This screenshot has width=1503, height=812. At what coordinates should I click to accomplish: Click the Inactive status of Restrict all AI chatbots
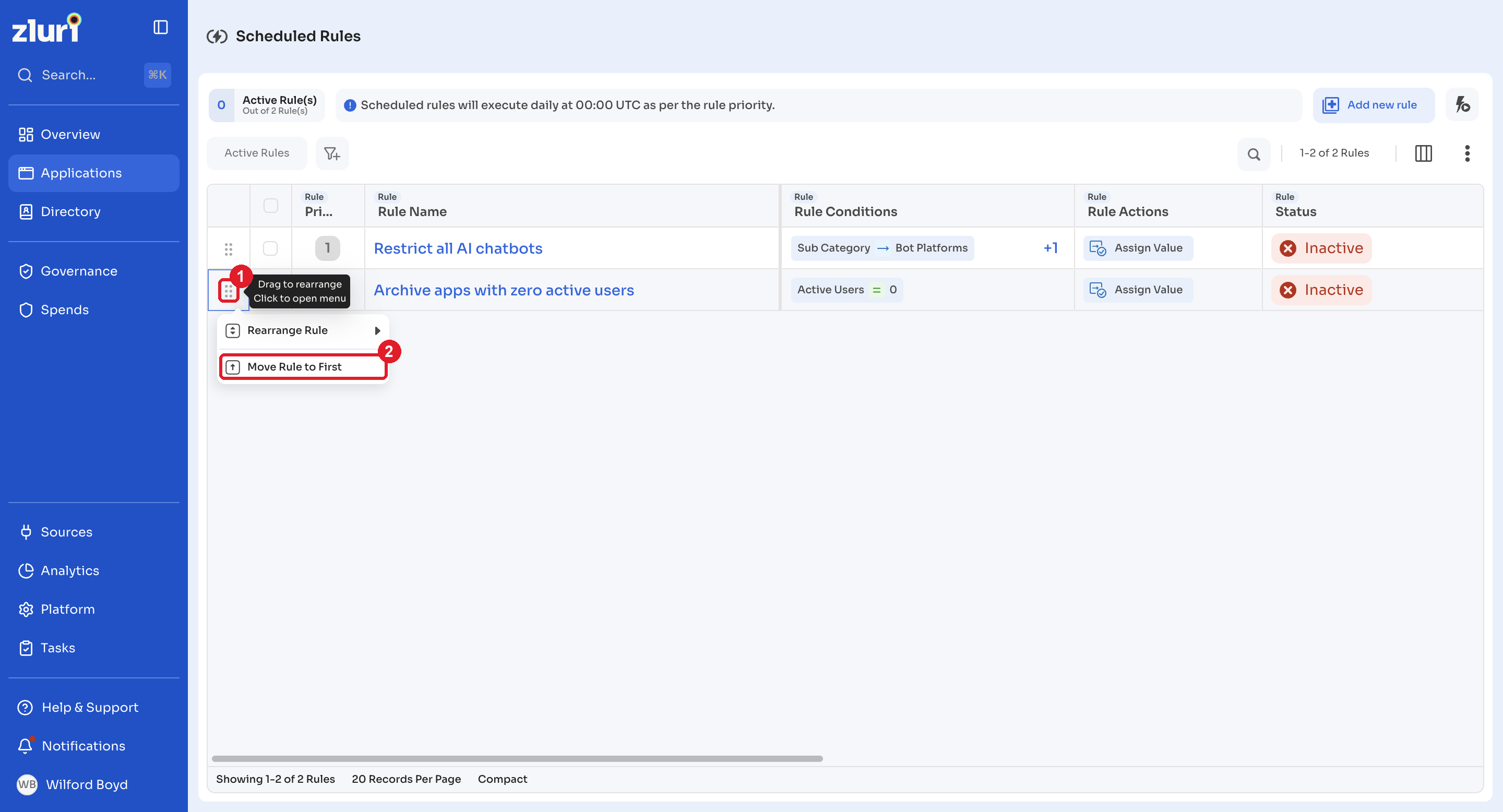[x=1321, y=248]
